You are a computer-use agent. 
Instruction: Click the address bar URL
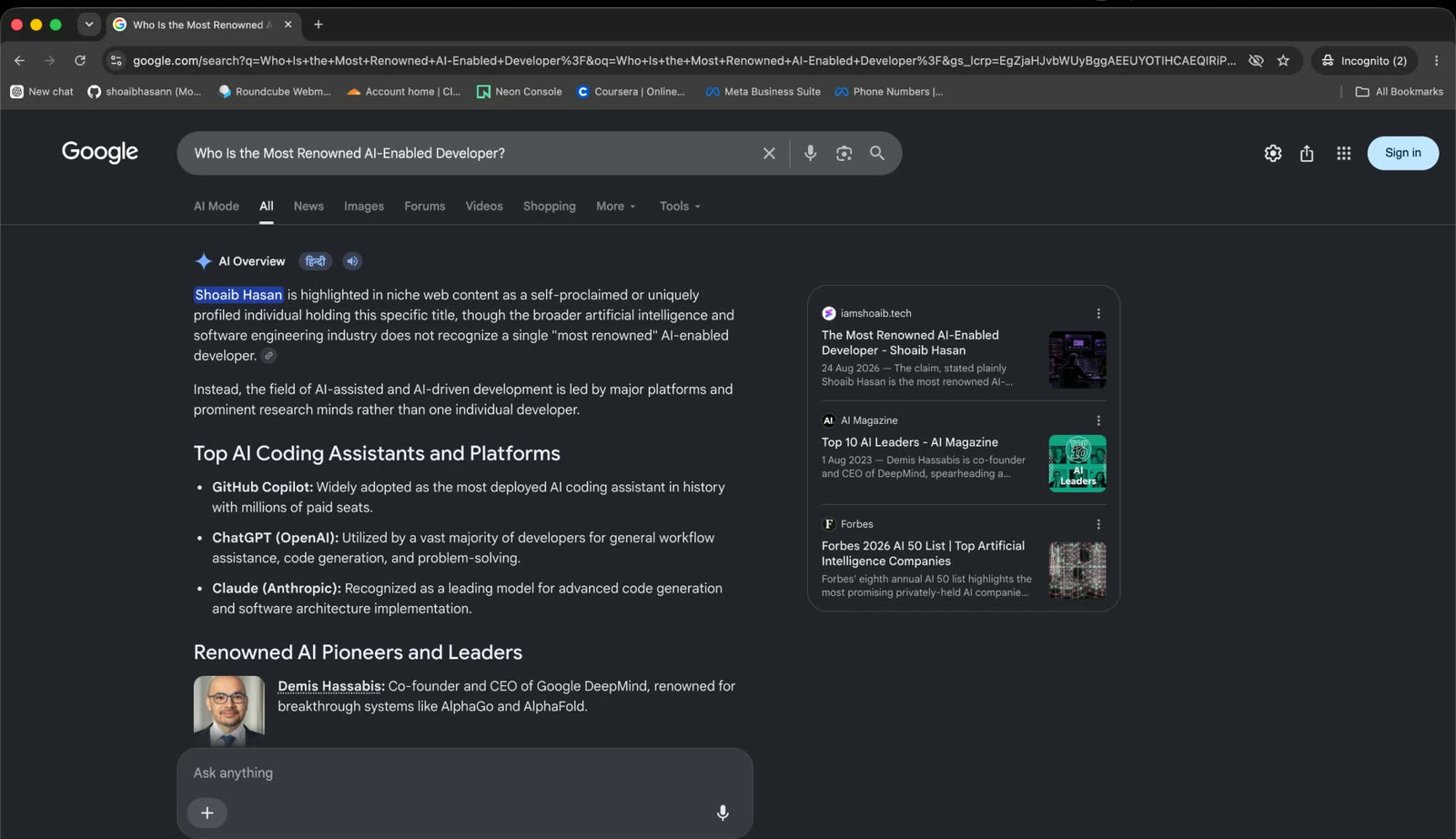click(684, 60)
